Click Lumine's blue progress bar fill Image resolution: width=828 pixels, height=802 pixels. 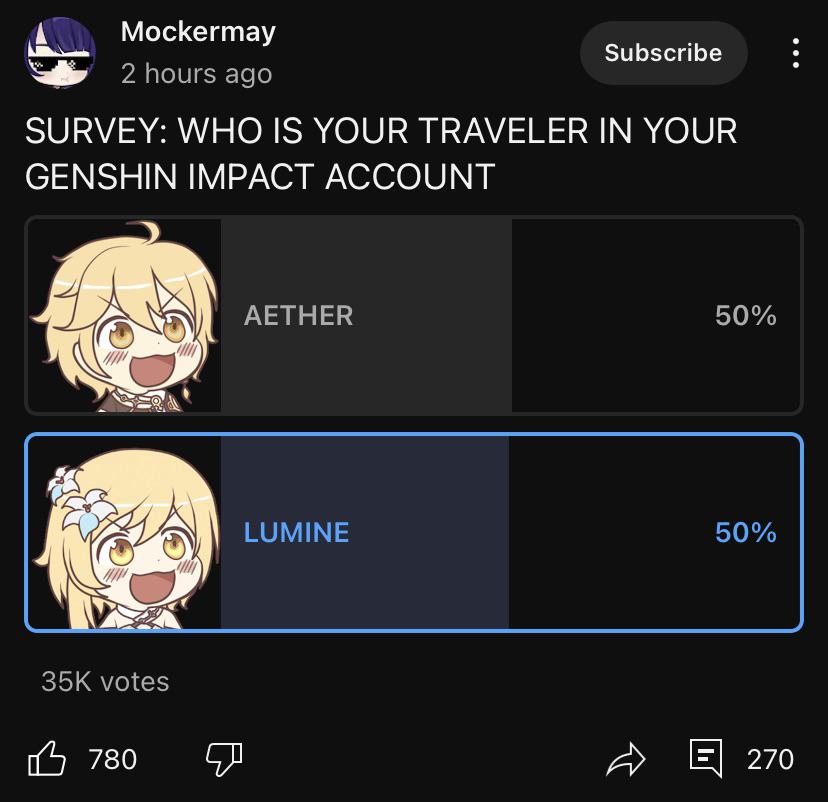(x=365, y=532)
